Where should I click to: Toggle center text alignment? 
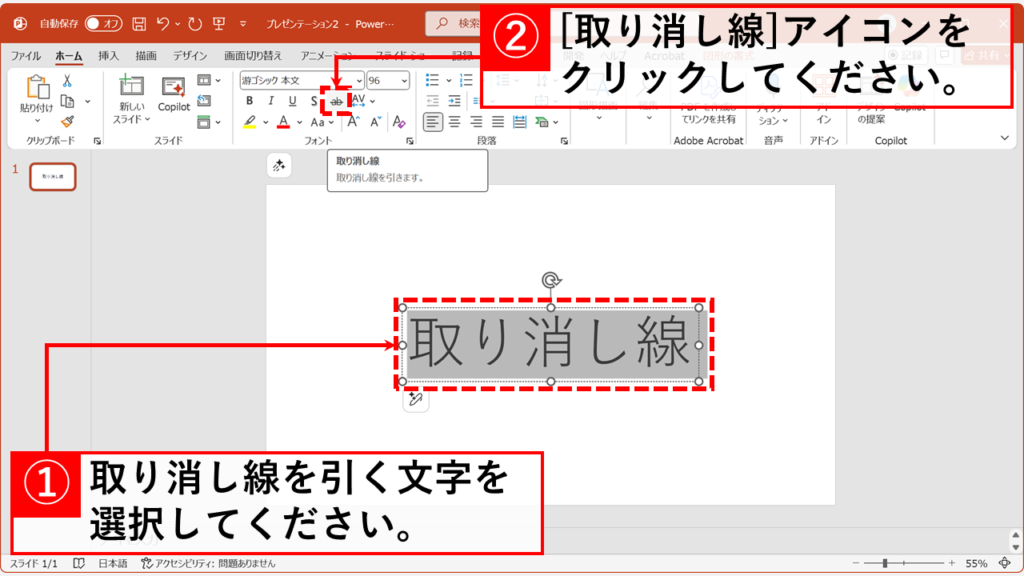(x=454, y=122)
